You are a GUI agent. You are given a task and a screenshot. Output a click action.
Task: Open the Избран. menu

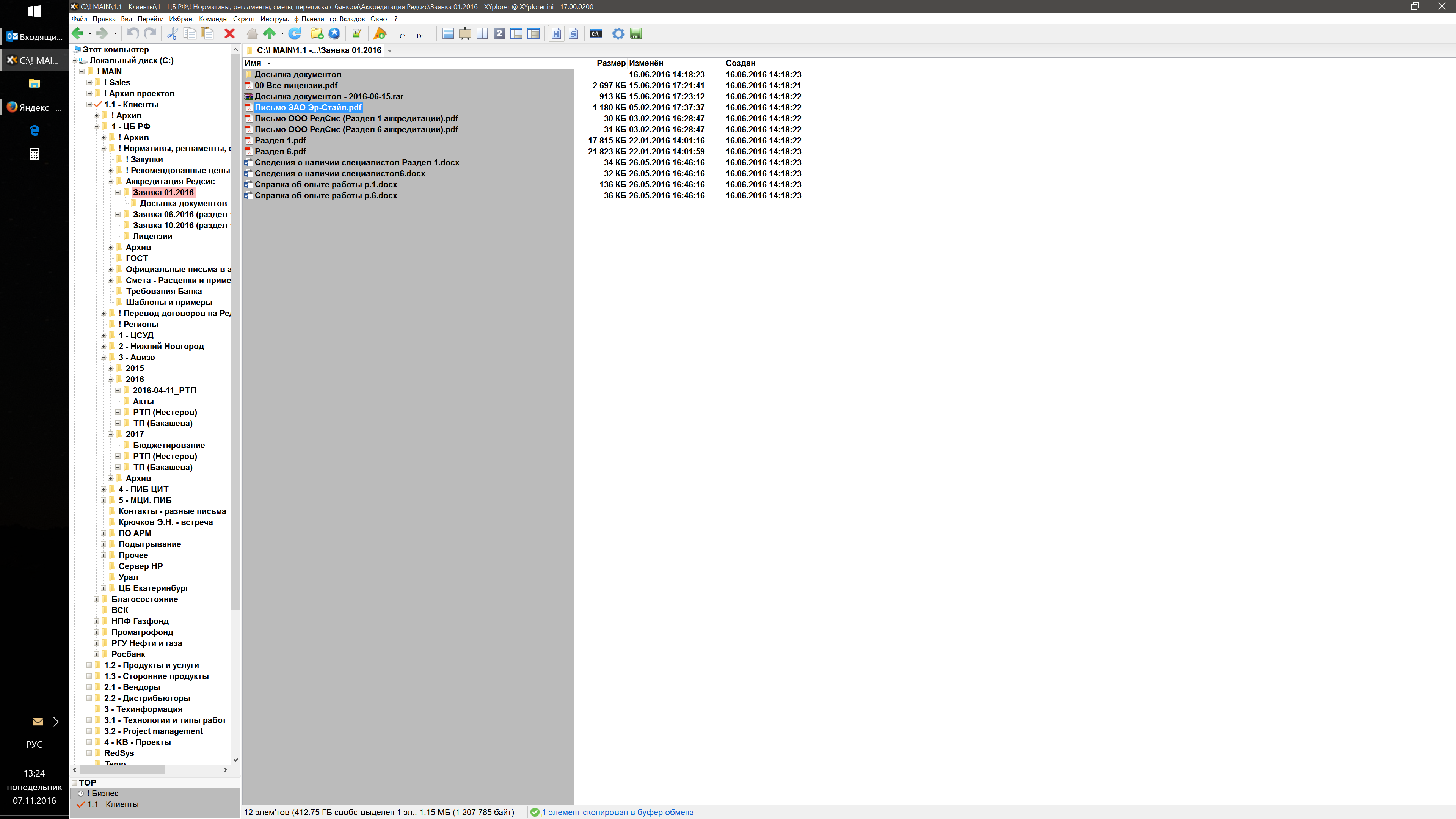pyautogui.click(x=181, y=19)
